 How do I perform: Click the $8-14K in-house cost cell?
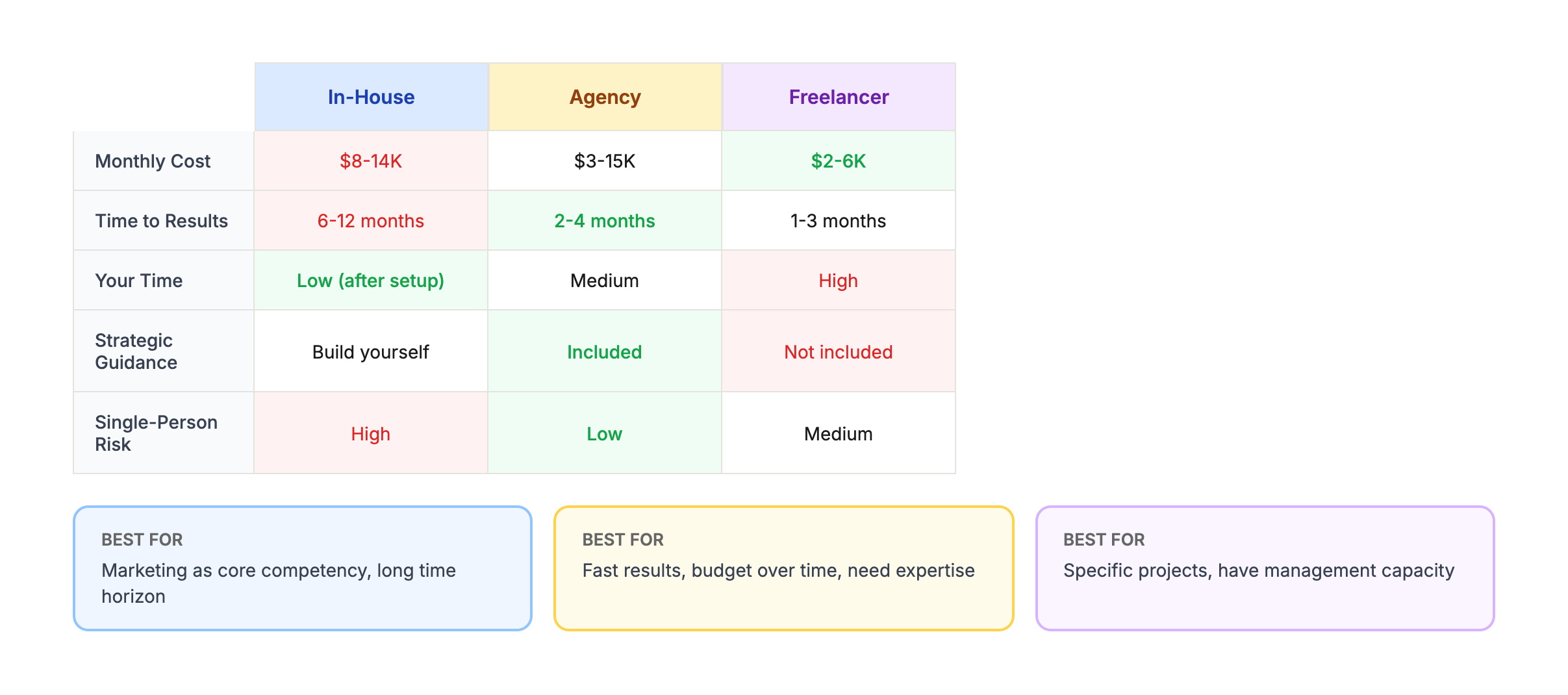click(x=371, y=161)
